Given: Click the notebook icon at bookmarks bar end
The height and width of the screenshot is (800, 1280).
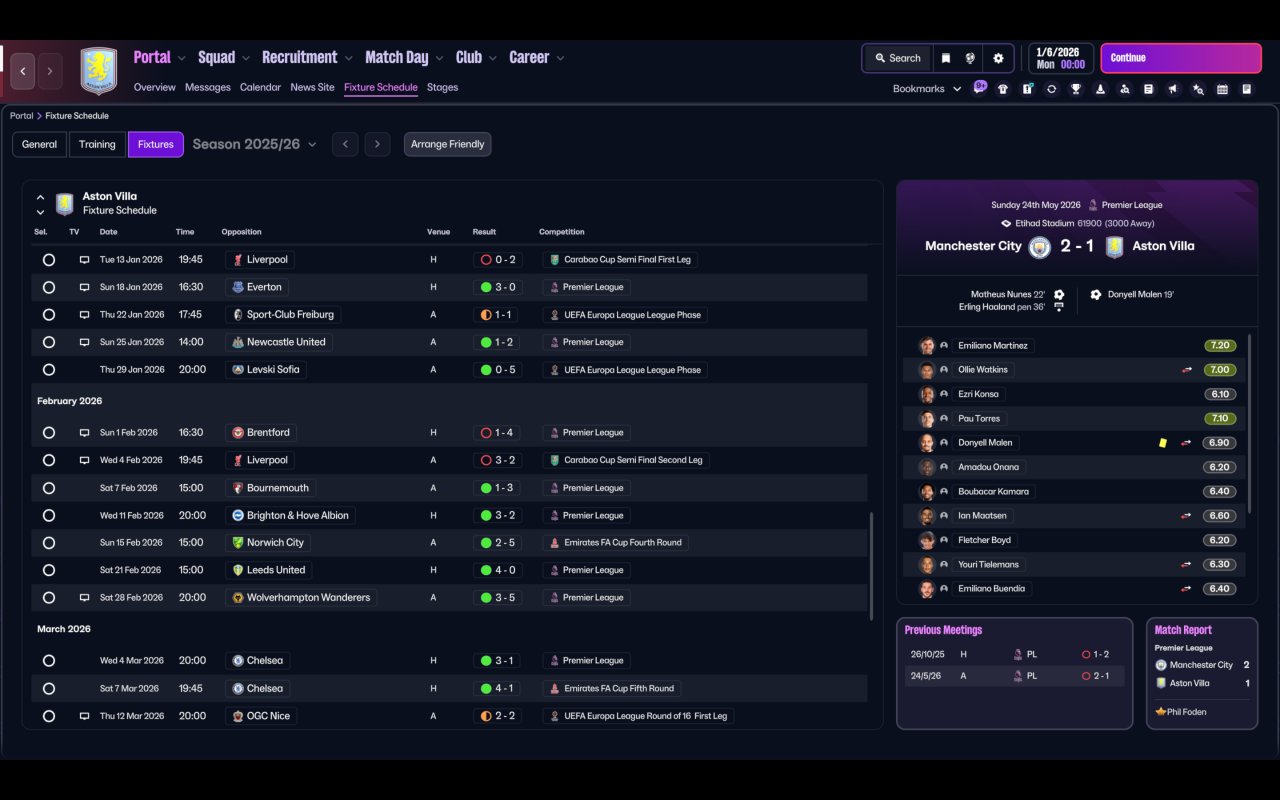Looking at the screenshot, I should 1247,89.
